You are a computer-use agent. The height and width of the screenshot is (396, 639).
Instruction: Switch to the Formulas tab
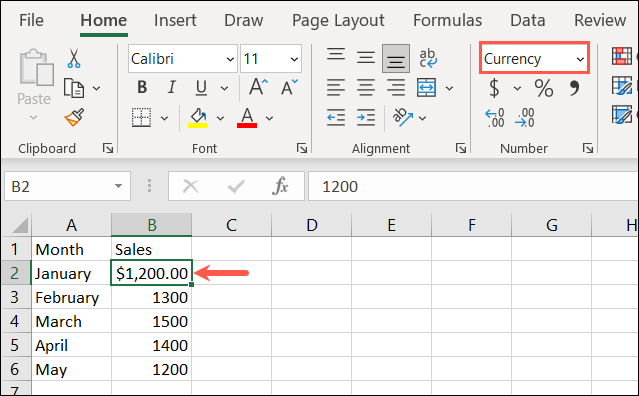click(x=447, y=20)
